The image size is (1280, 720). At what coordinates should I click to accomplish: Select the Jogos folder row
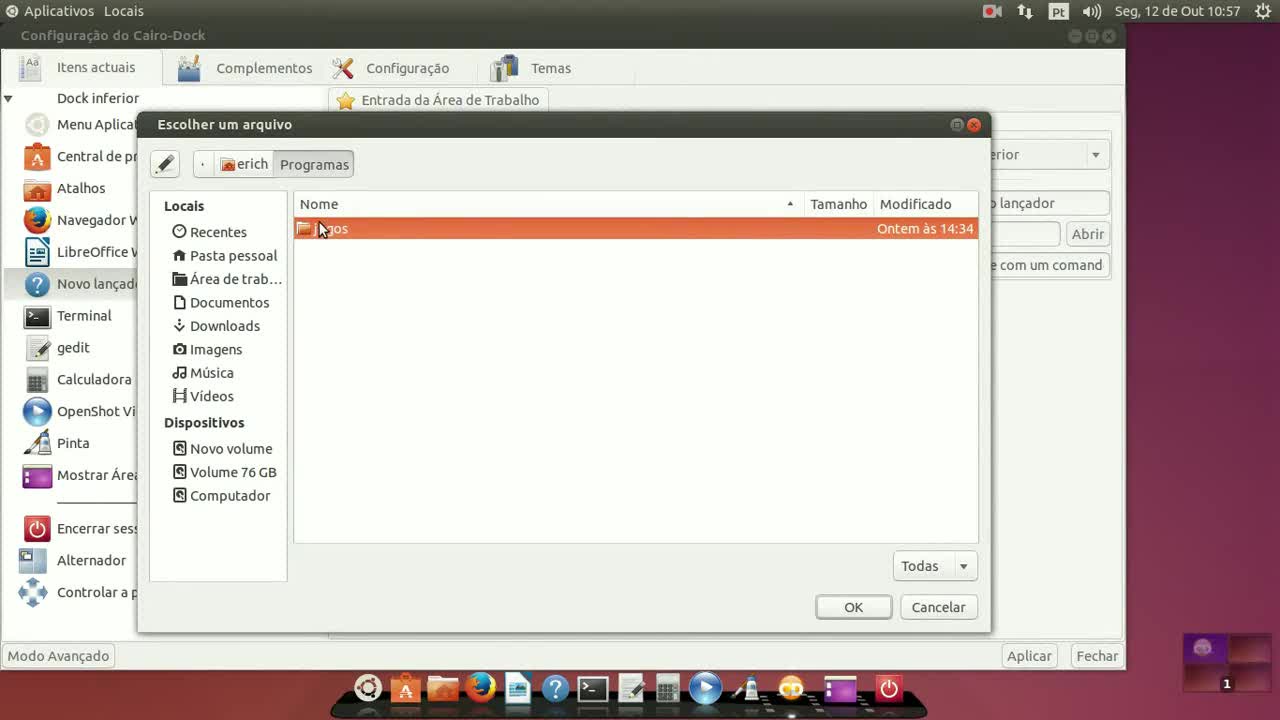tap(636, 229)
